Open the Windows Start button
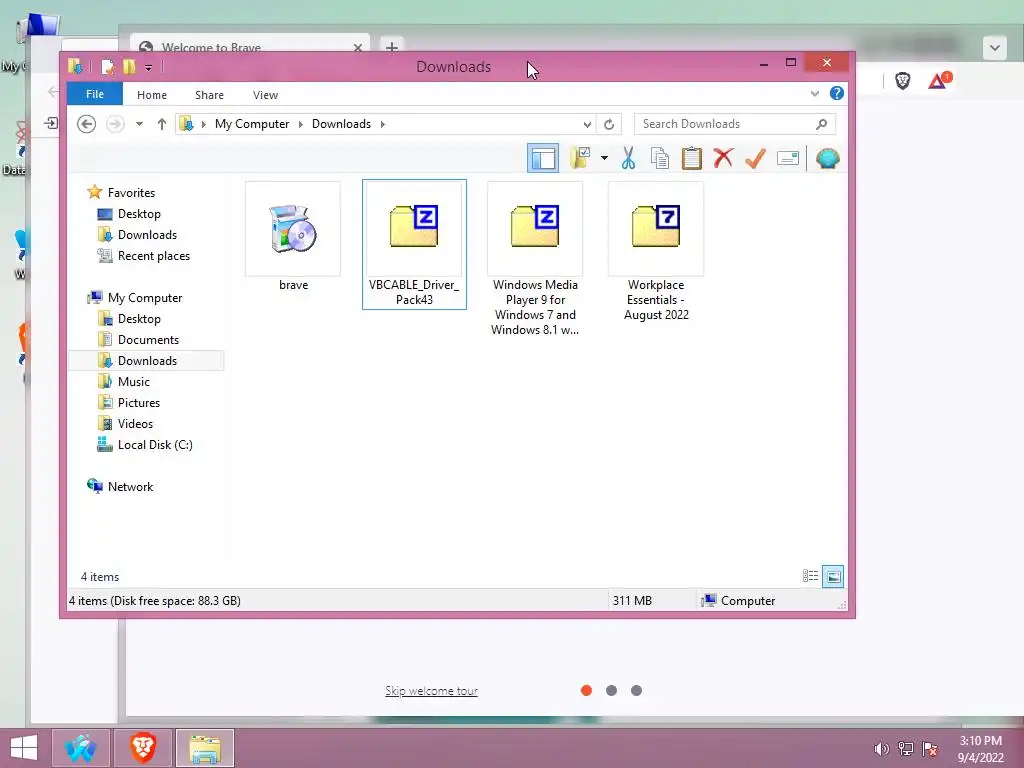1024x768 pixels. (24, 748)
